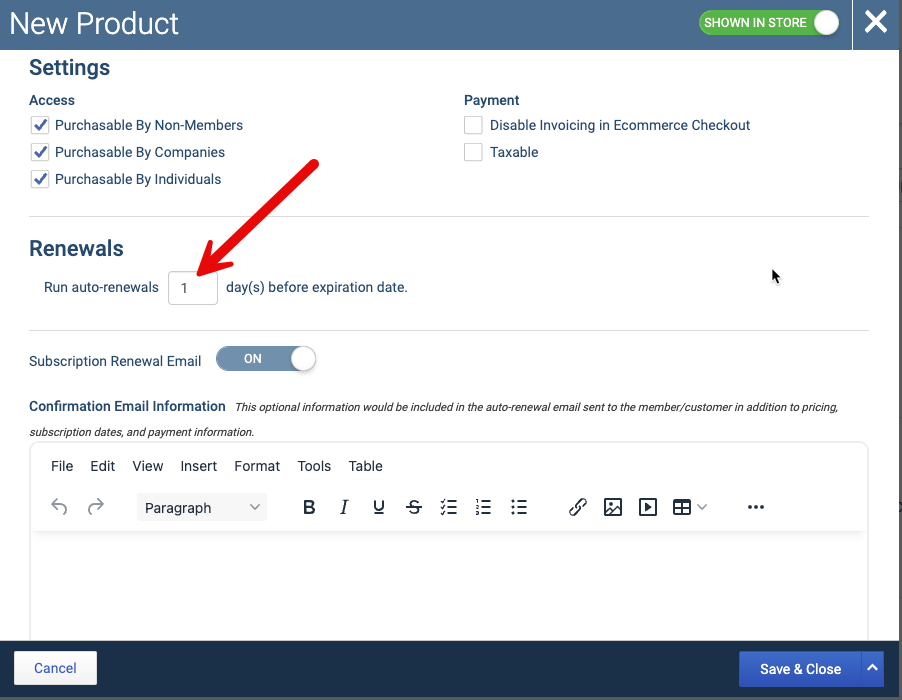Toggle underline formatting in editor
Screen dimensions: 902x700
(x=379, y=507)
